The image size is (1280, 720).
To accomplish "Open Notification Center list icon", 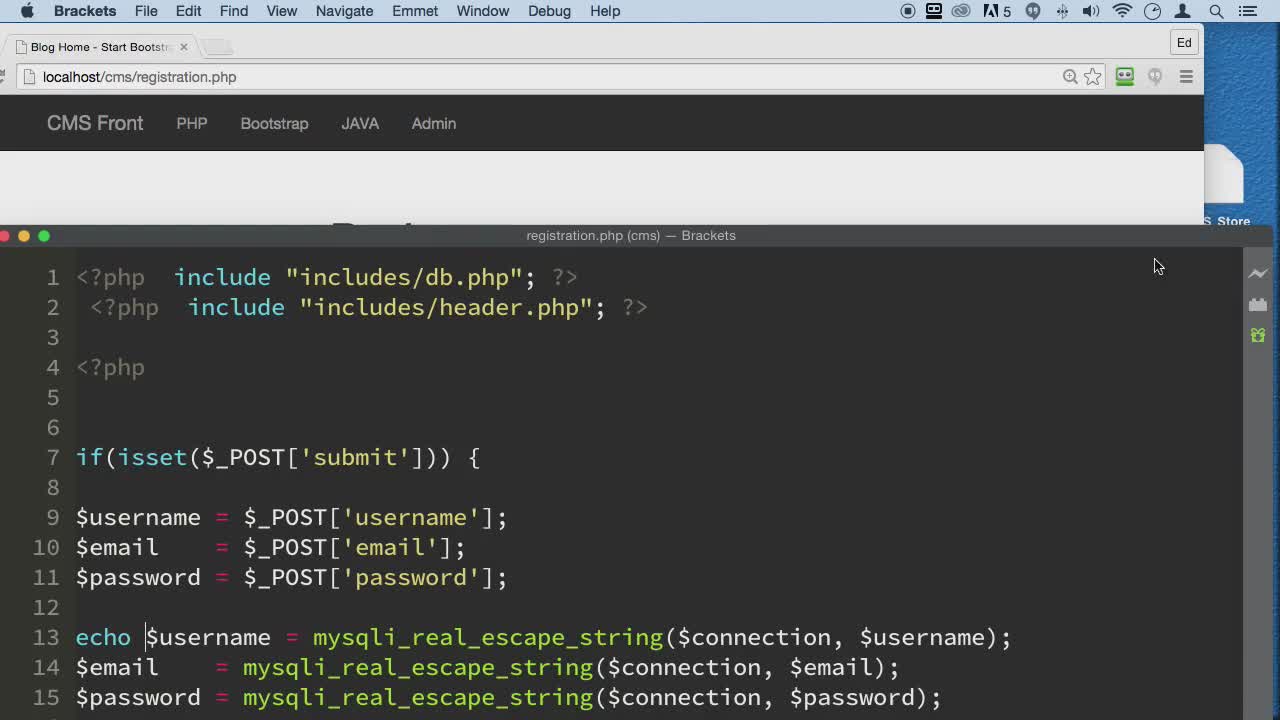I will coord(1247,11).
